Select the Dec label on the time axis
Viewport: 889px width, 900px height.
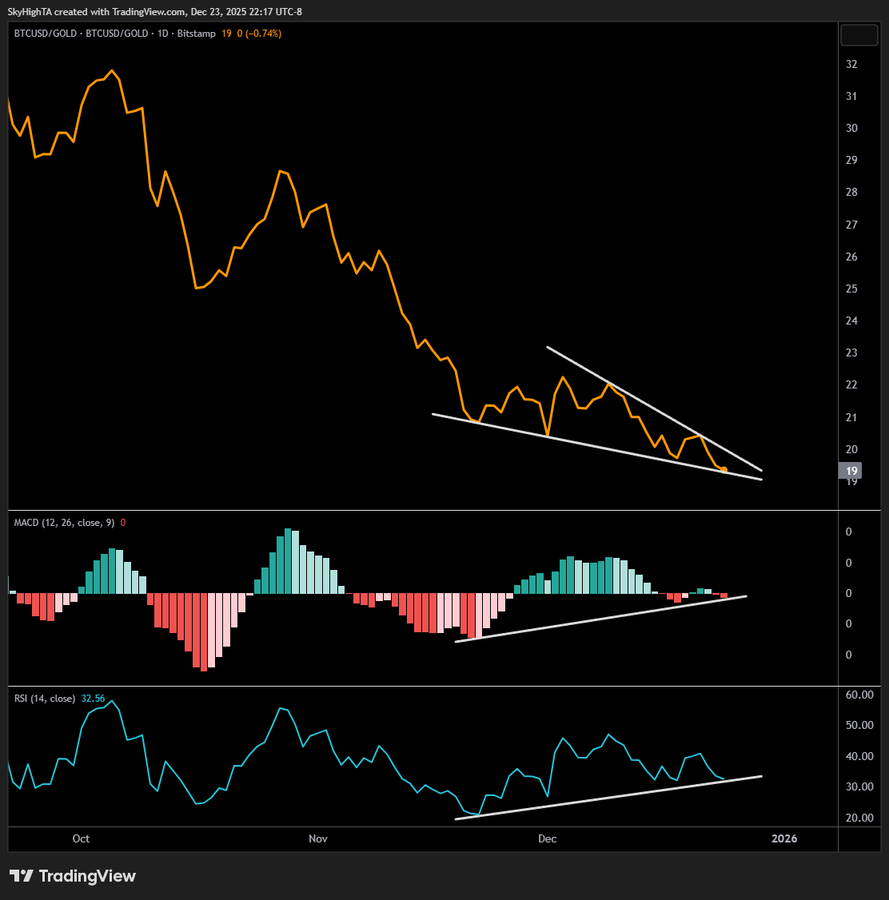click(547, 839)
